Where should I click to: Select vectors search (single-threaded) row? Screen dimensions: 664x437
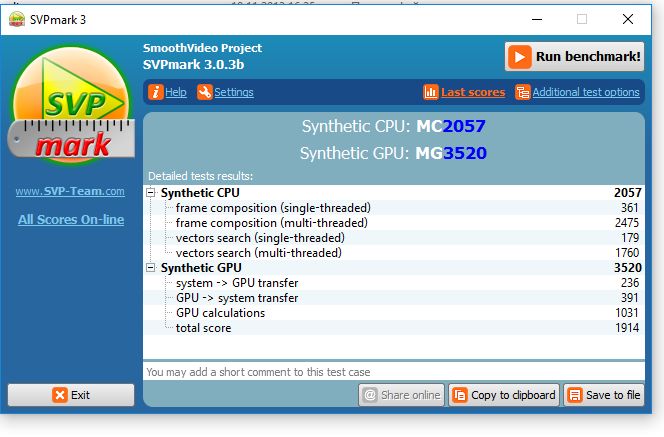pos(394,238)
